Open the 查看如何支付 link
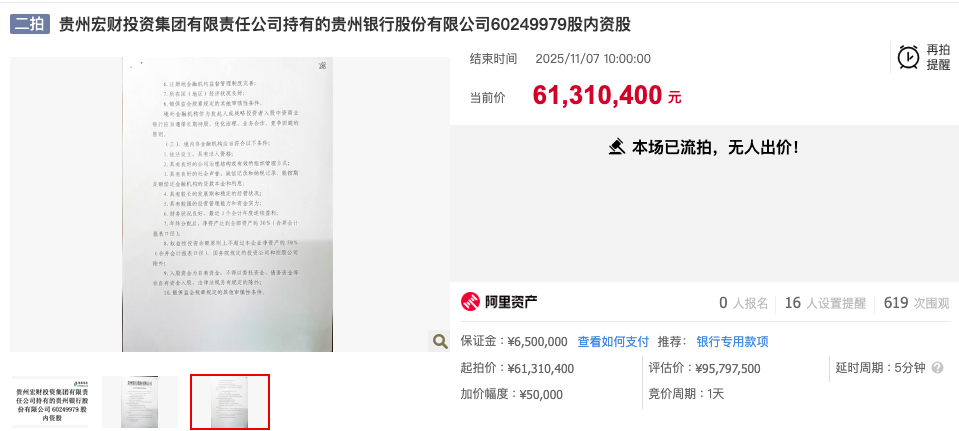The width and height of the screenshot is (959, 431). [613, 342]
